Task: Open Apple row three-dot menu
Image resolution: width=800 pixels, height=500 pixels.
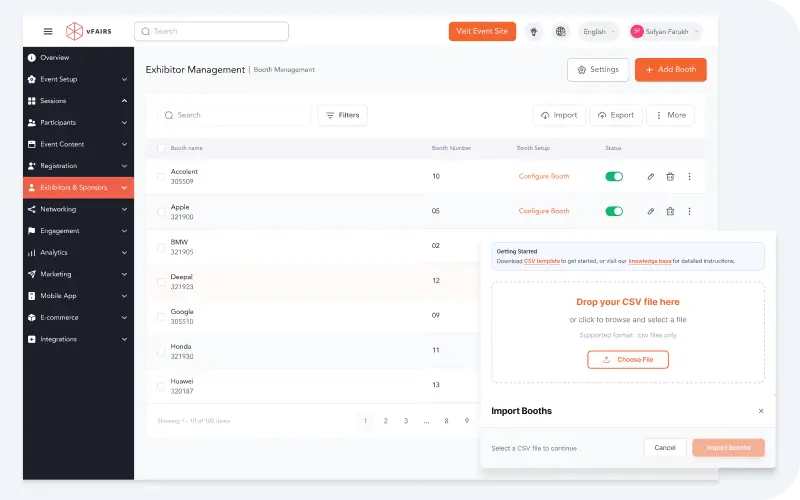Action: [689, 211]
